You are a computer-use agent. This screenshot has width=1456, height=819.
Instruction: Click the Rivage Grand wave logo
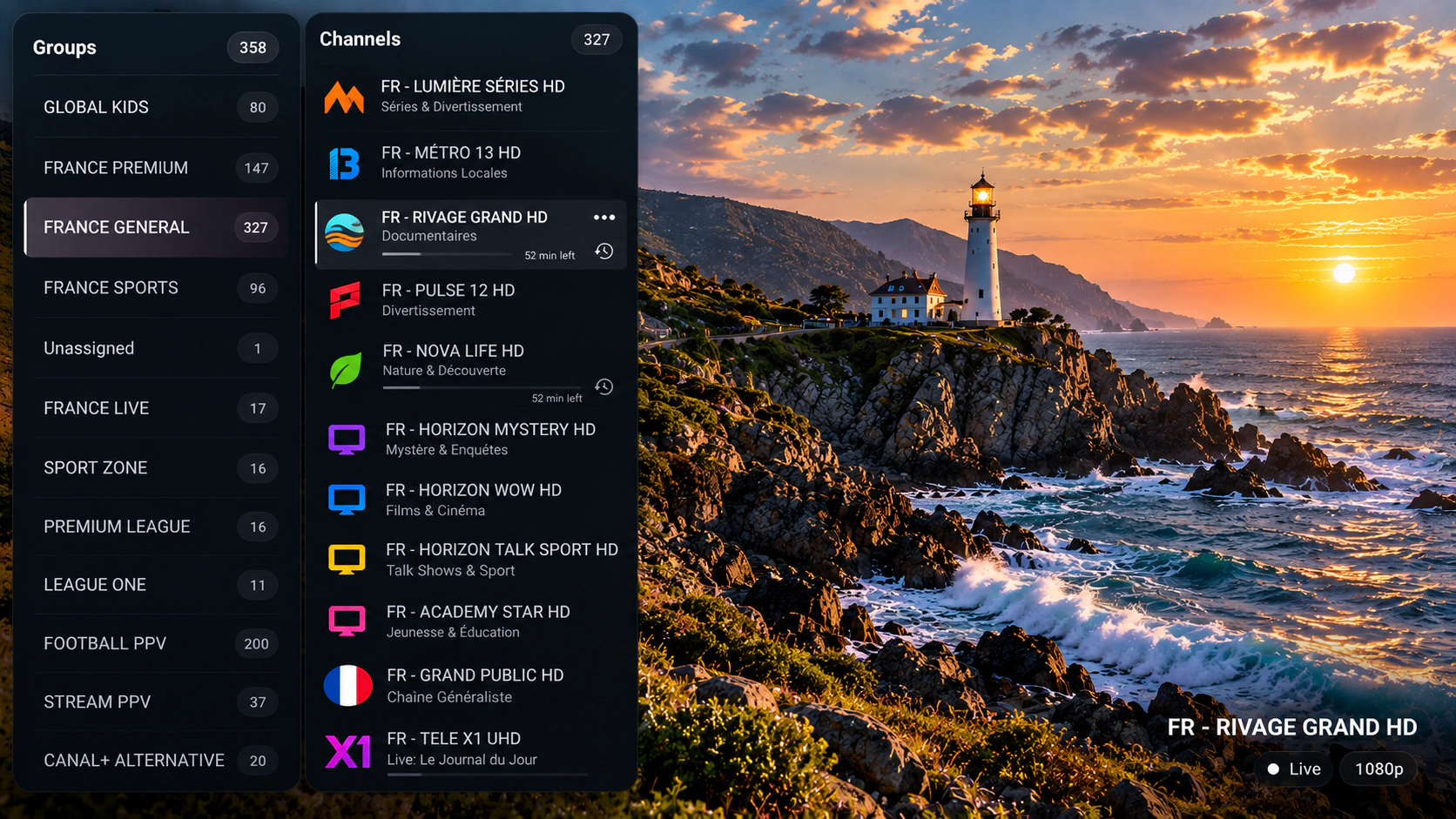coord(345,232)
